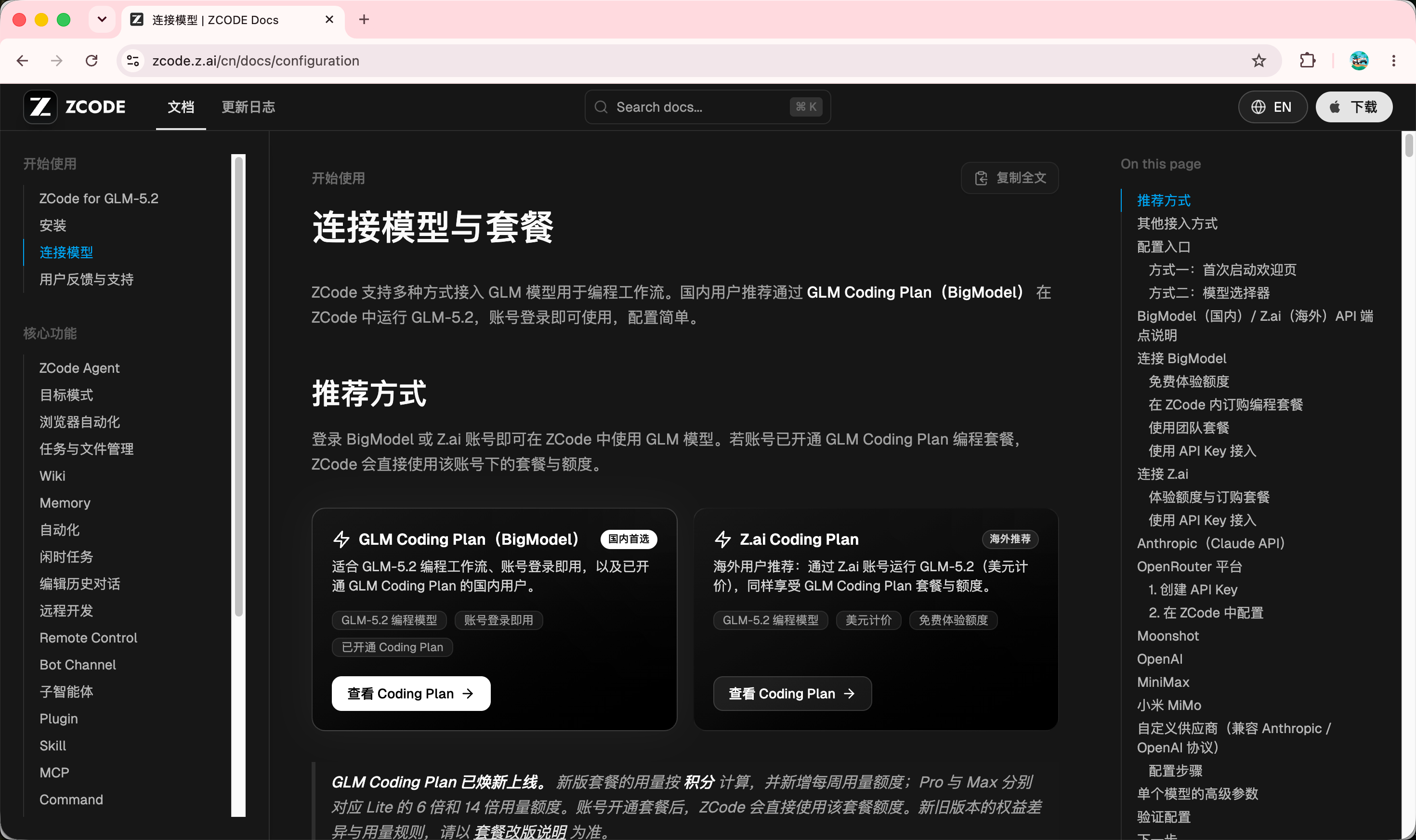Jump to 免费体验额度 section
The image size is (1416, 840).
click(1189, 381)
